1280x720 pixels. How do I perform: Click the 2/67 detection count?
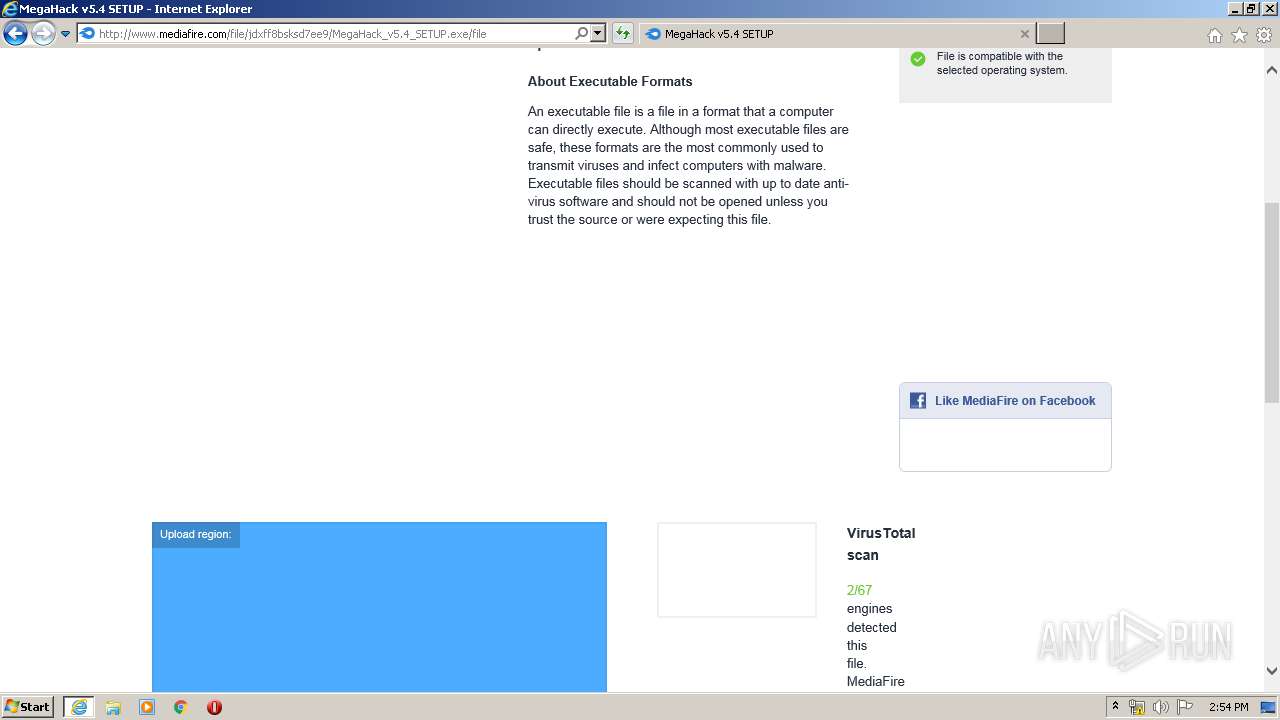[x=859, y=590]
